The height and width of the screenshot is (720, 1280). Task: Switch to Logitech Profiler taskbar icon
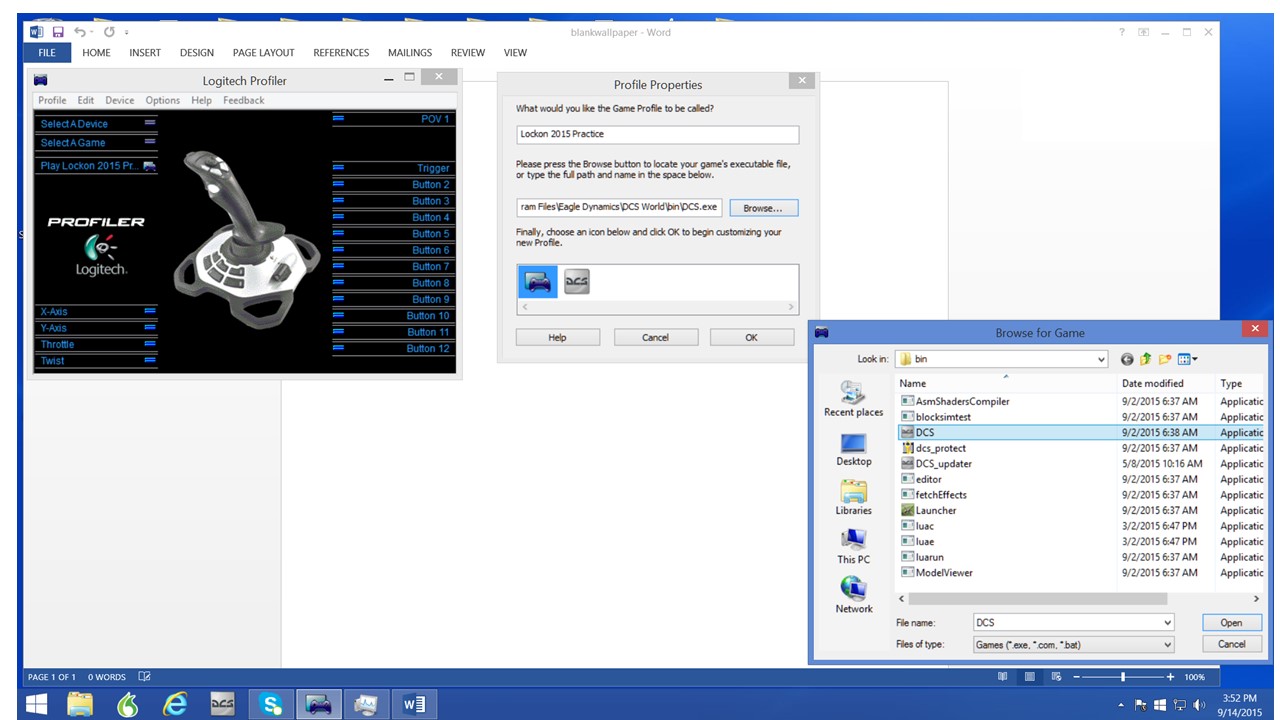[319, 705]
